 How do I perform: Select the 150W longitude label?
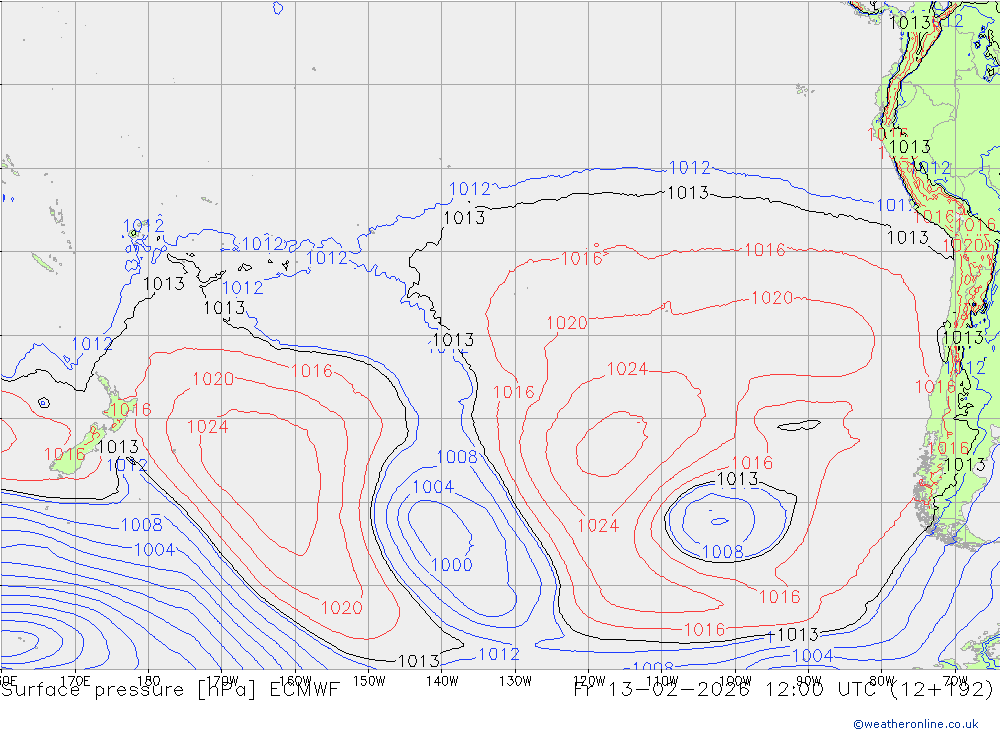coord(369,680)
